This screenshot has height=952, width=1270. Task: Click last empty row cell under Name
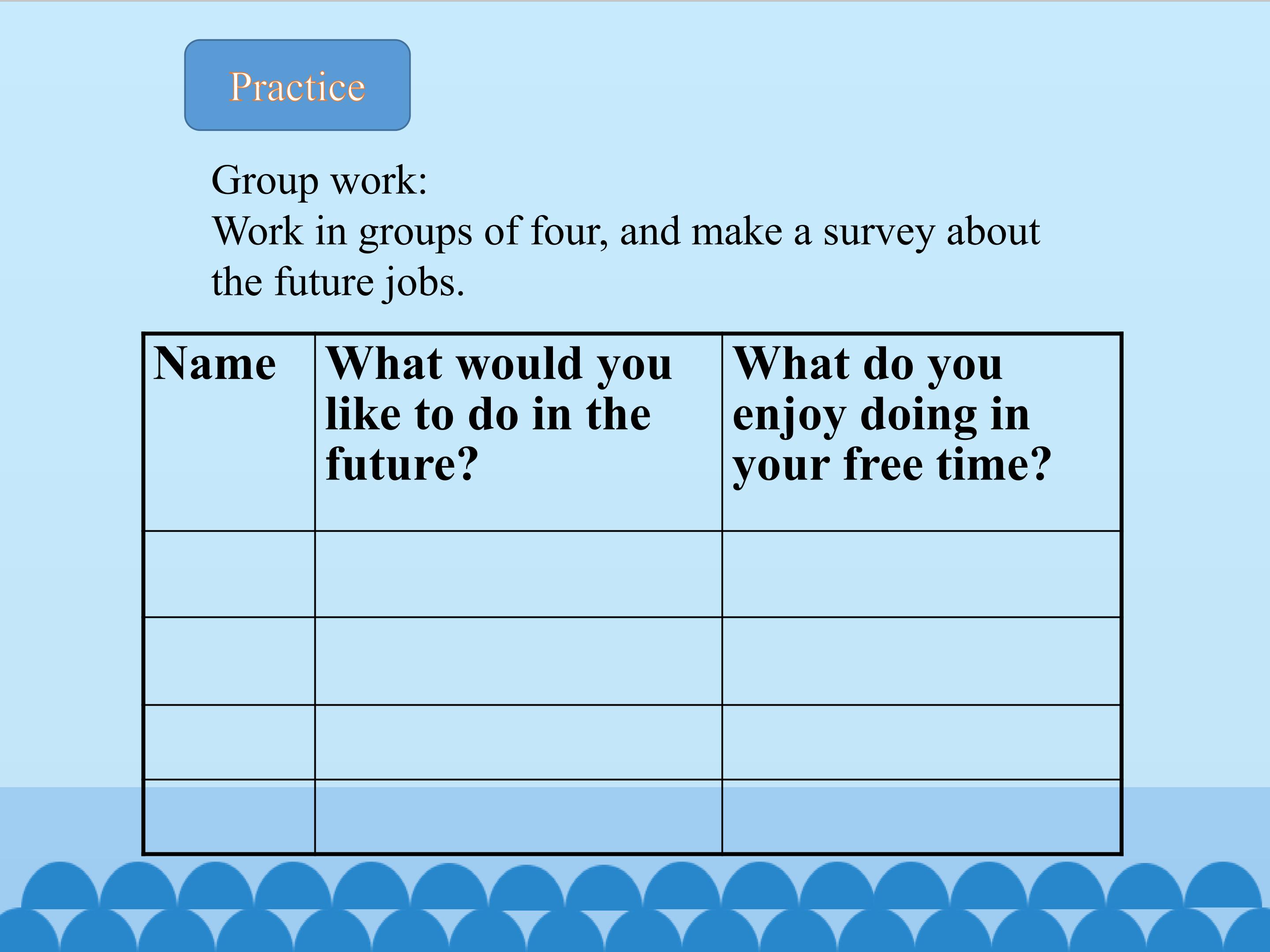pos(229,816)
